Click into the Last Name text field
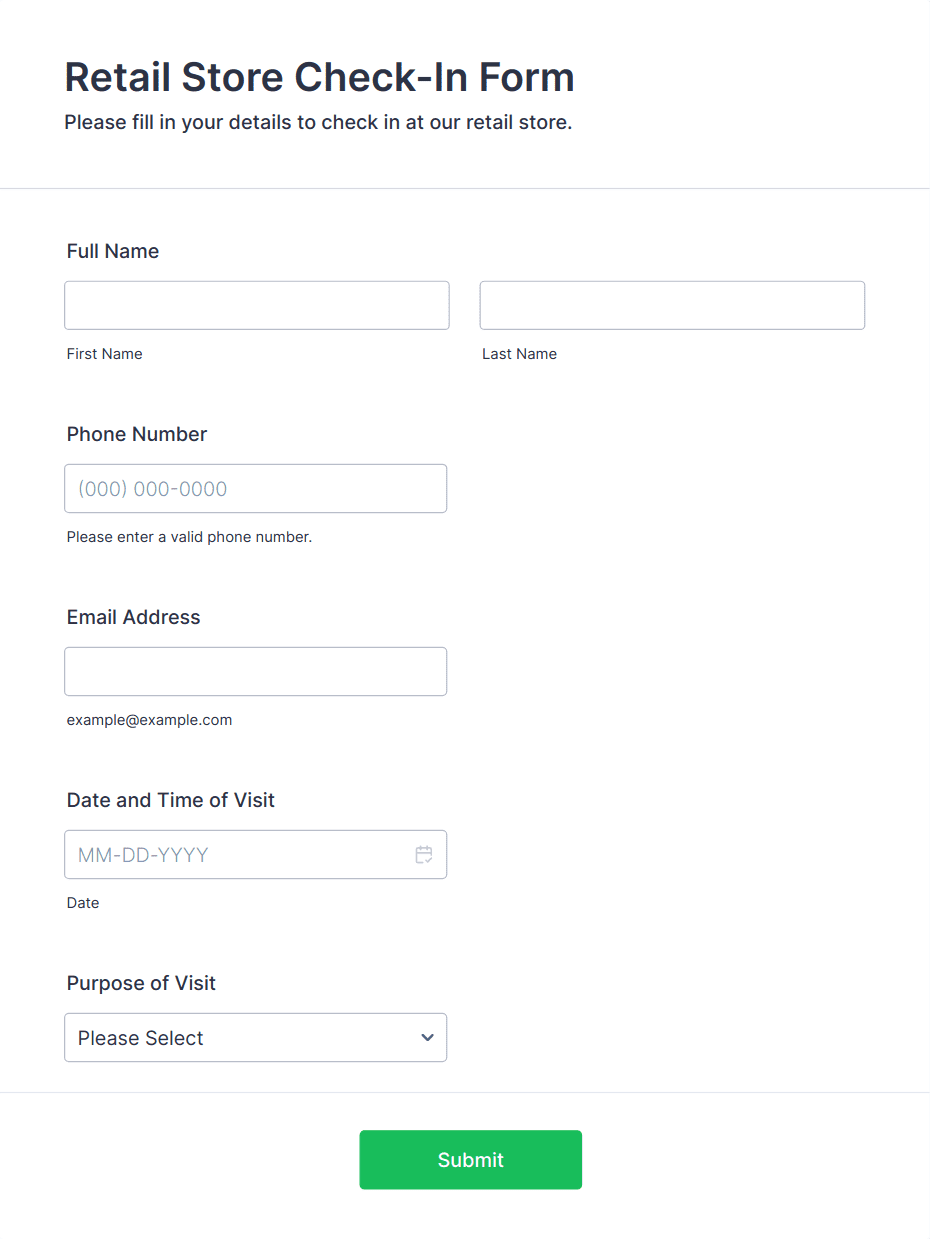 672,306
